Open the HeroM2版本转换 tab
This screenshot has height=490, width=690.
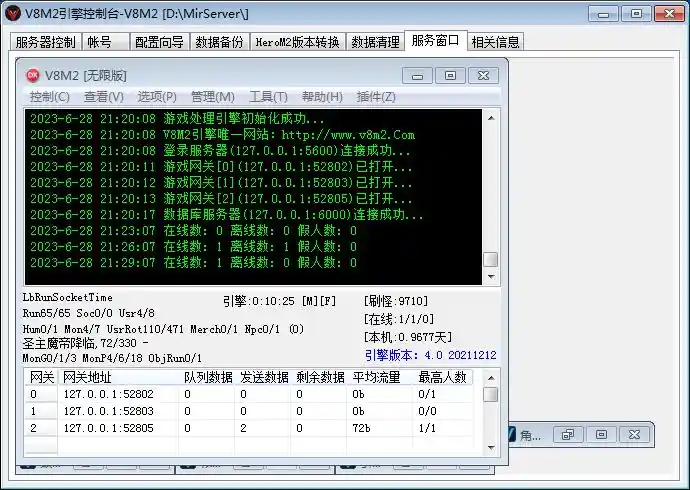pos(297,42)
